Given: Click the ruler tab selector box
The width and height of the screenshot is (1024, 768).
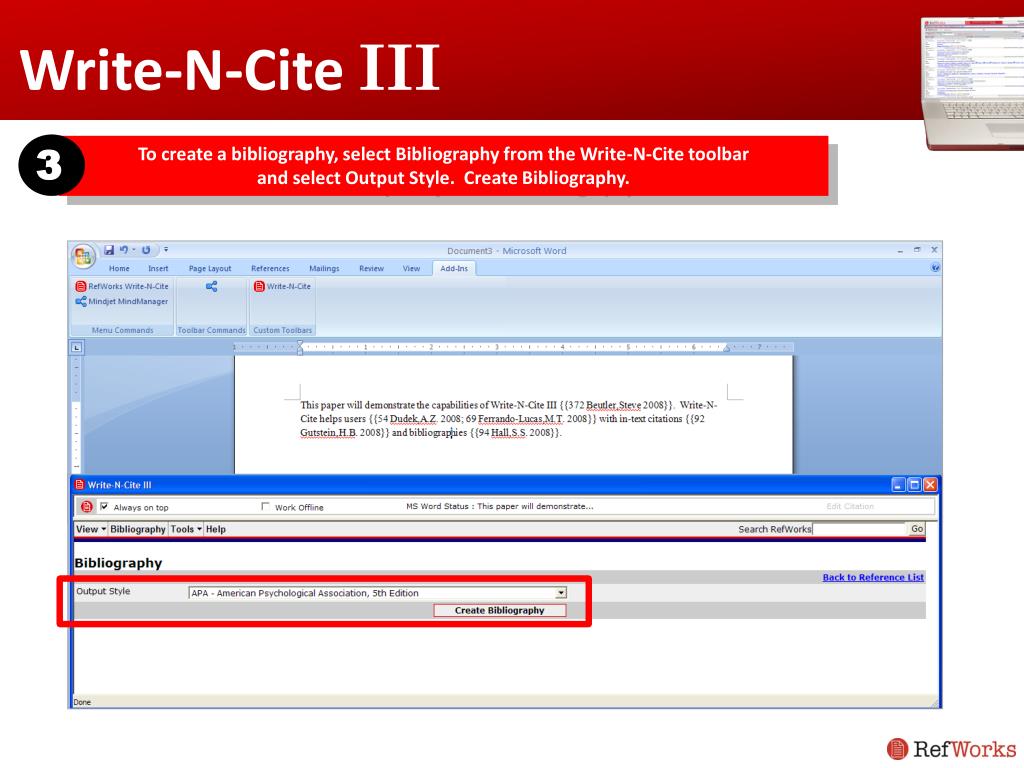Looking at the screenshot, I should click(x=77, y=347).
